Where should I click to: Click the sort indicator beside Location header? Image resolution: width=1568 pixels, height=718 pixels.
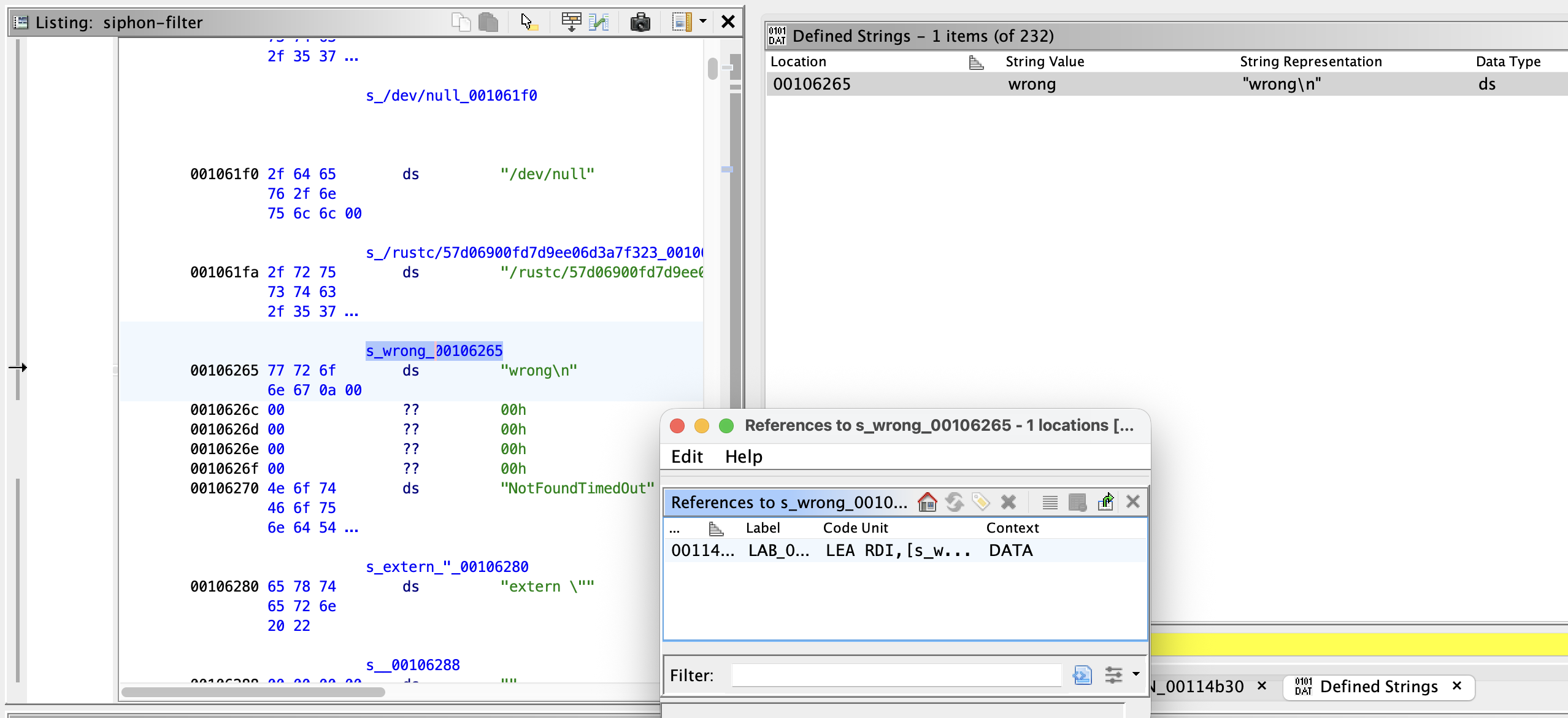(x=976, y=61)
